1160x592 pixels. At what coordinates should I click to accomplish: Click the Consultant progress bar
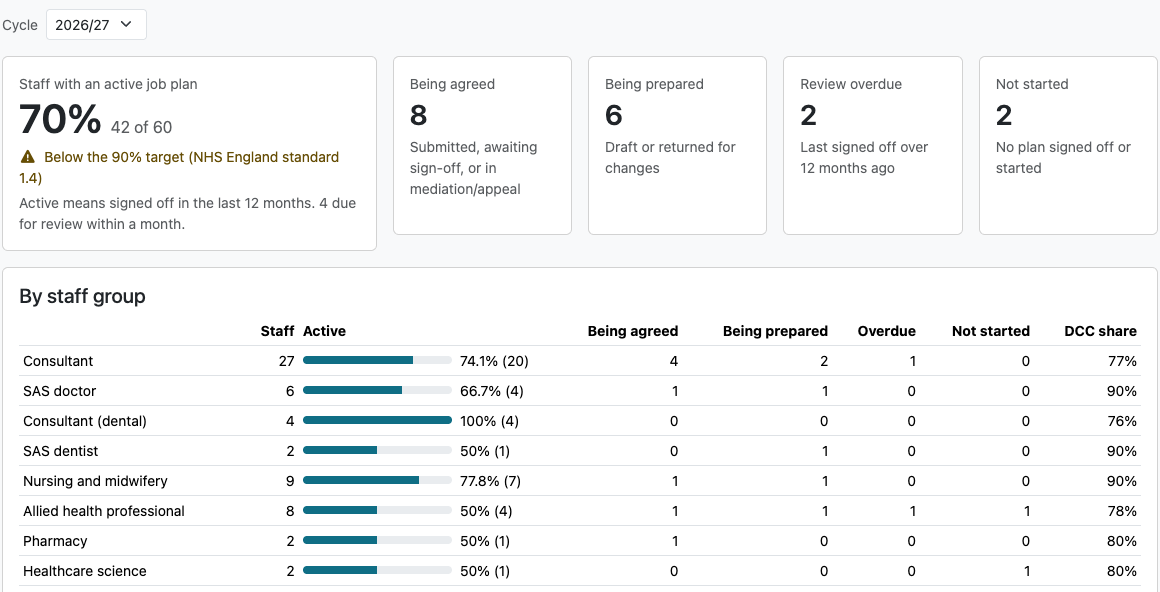pyautogui.click(x=377, y=360)
